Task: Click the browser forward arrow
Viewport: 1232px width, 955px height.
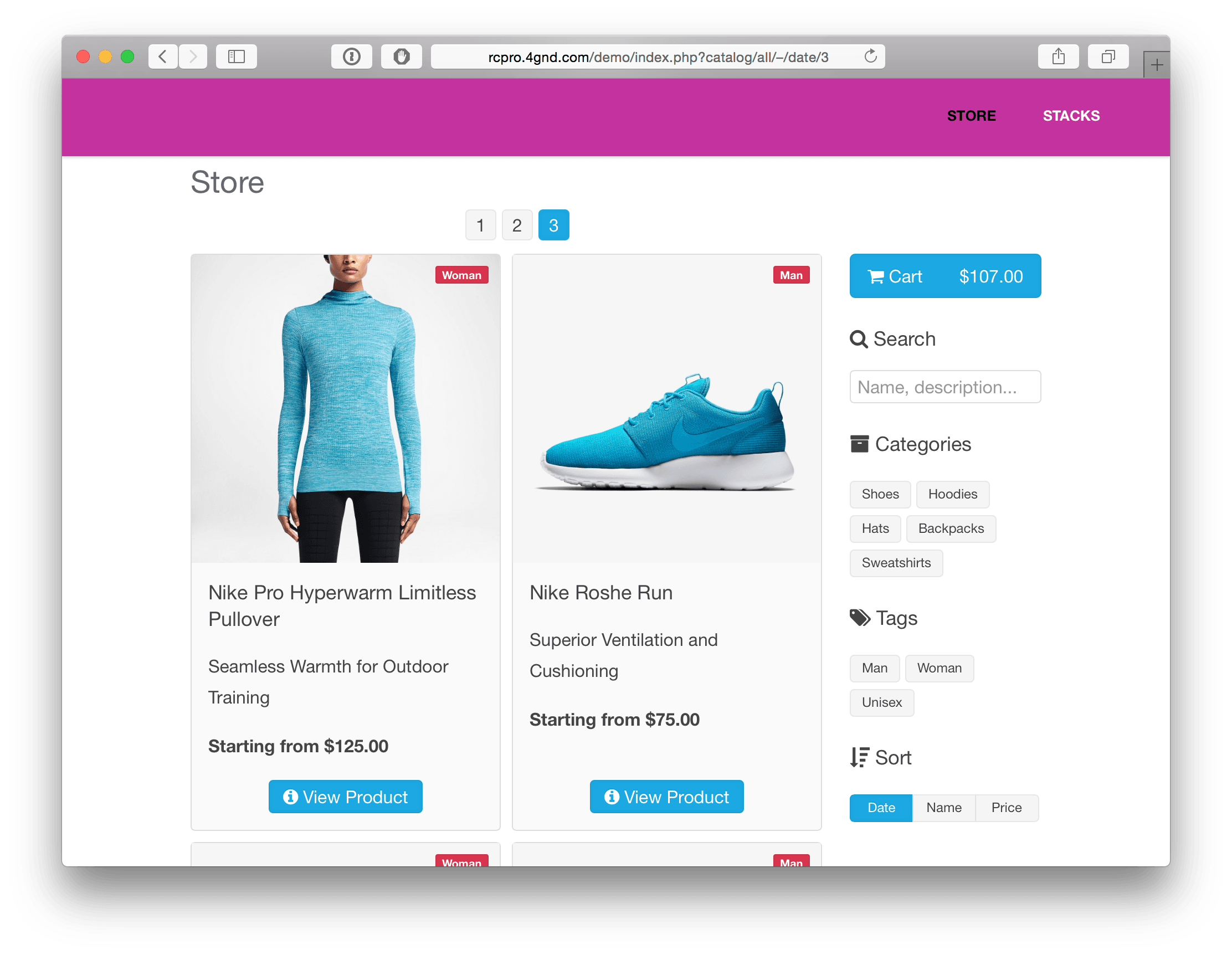Action: (x=193, y=57)
